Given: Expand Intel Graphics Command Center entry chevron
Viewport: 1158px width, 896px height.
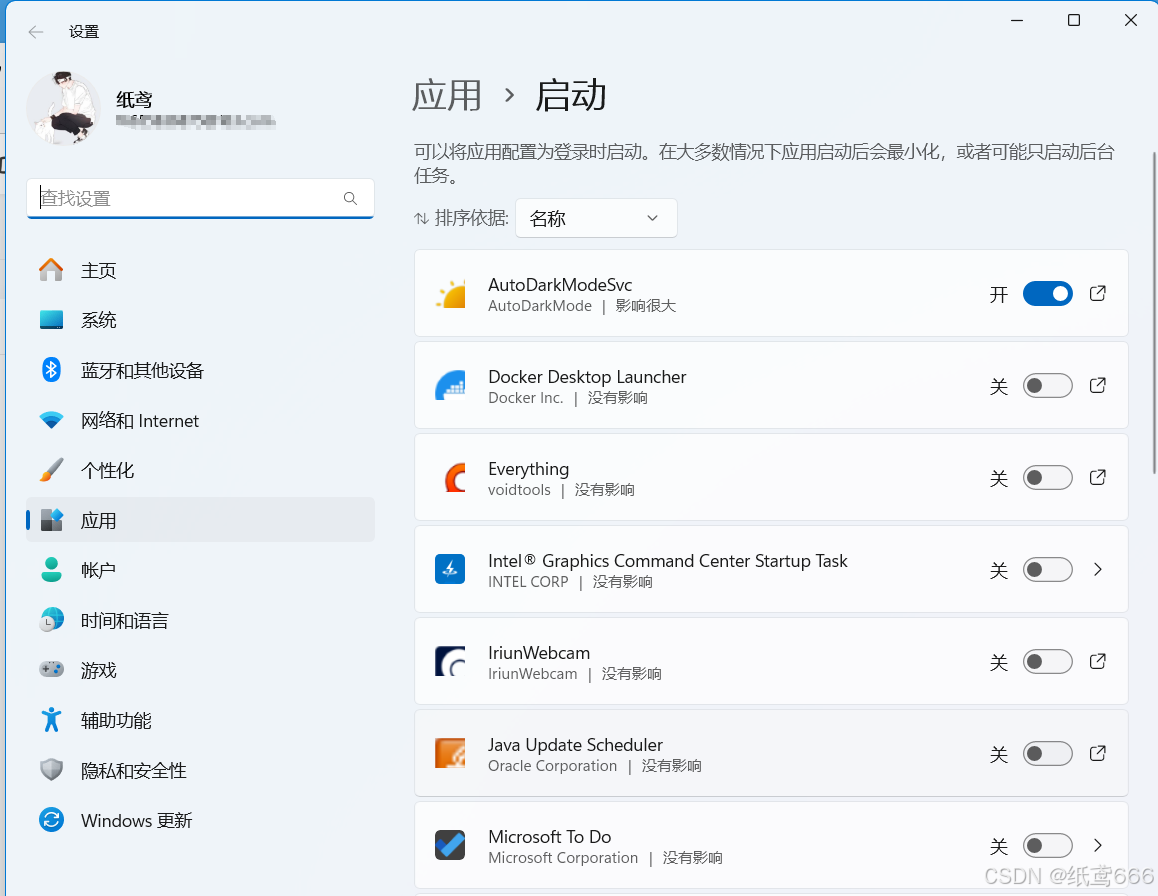Looking at the screenshot, I should point(1097,570).
